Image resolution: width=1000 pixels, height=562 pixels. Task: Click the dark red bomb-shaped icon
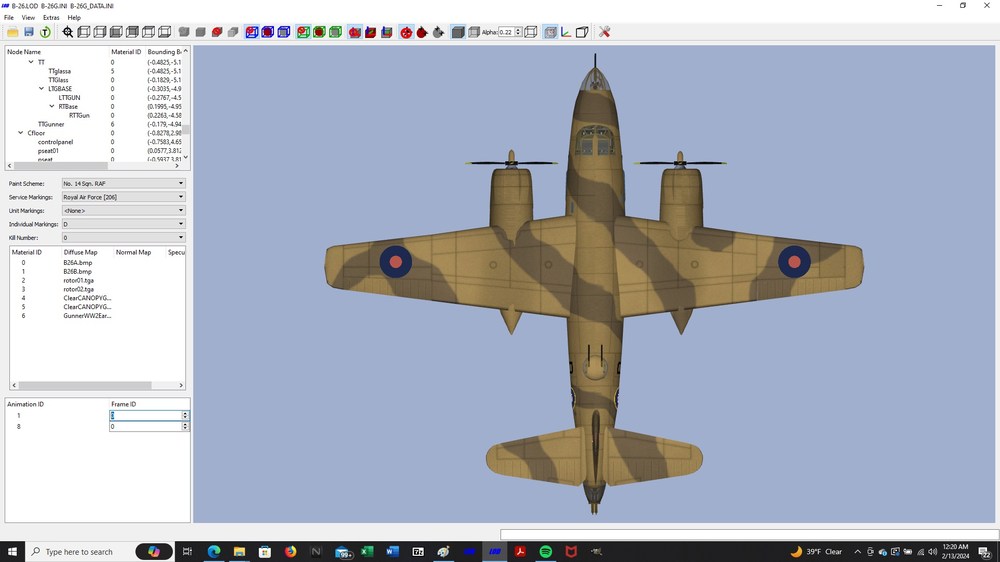pyautogui.click(x=422, y=32)
